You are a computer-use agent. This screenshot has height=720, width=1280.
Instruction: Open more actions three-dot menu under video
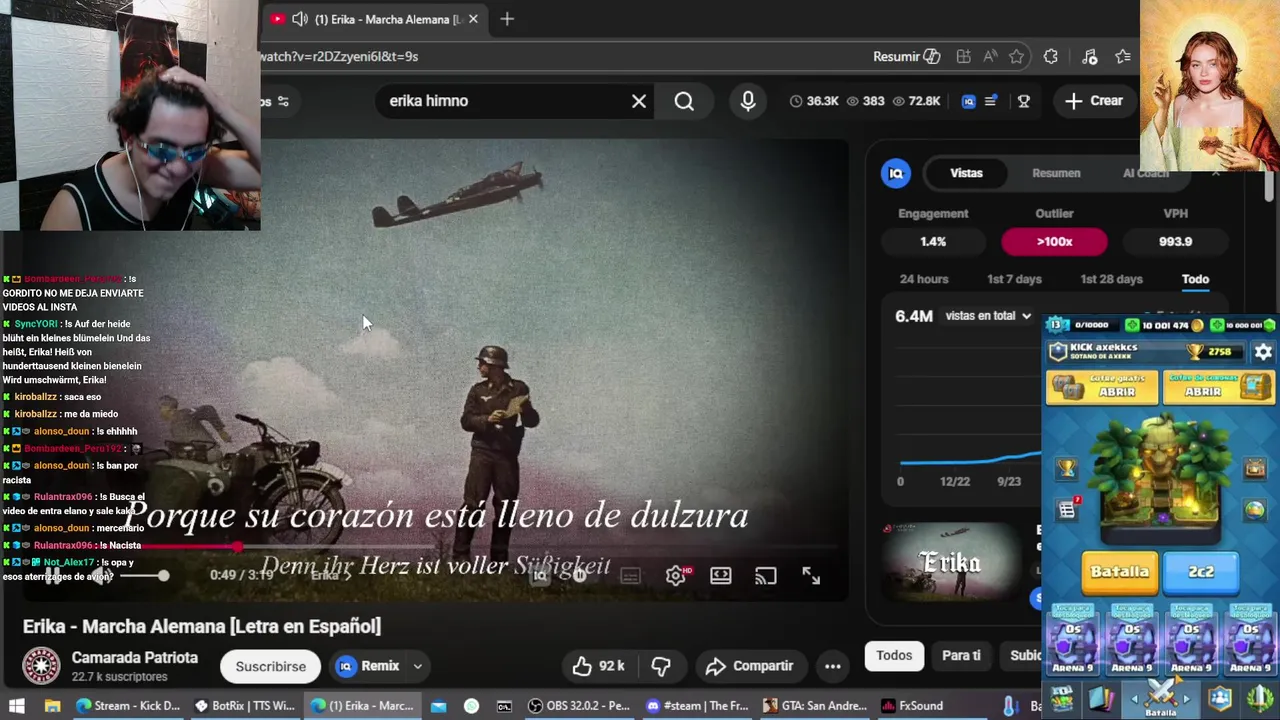(833, 666)
